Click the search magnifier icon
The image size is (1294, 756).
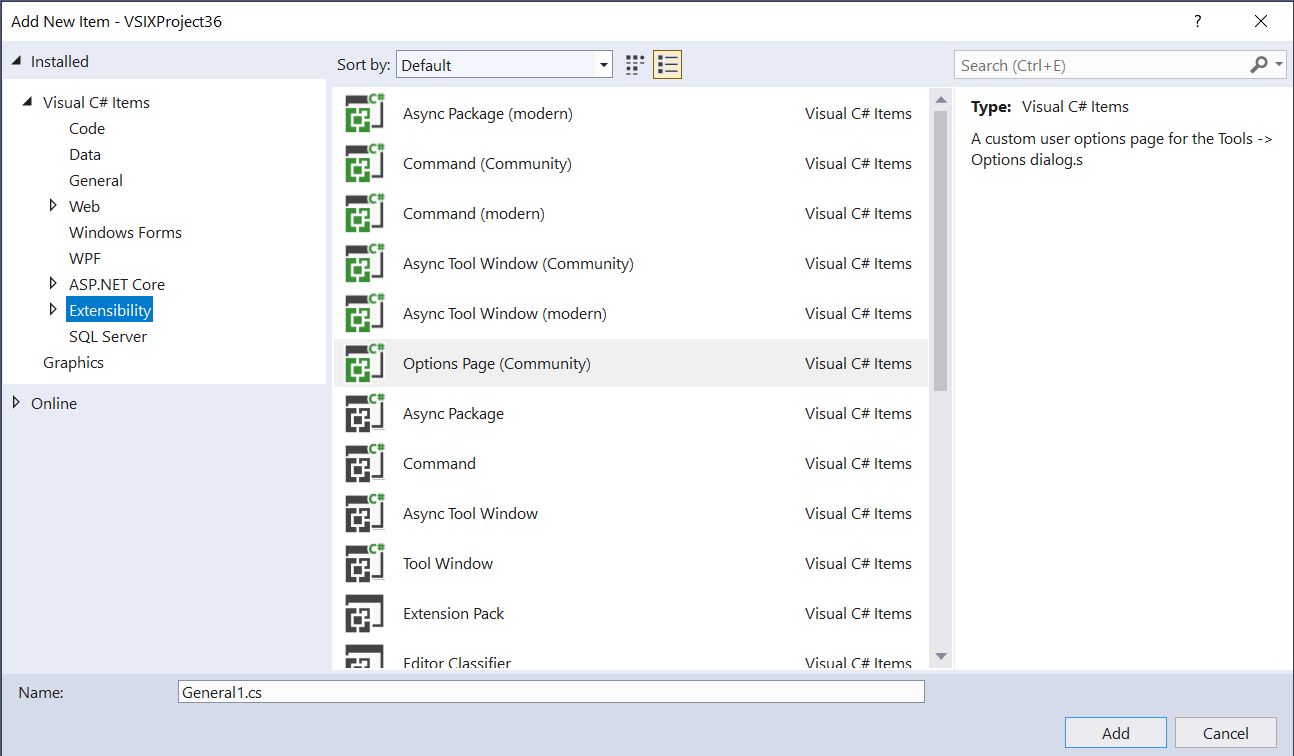pyautogui.click(x=1259, y=65)
